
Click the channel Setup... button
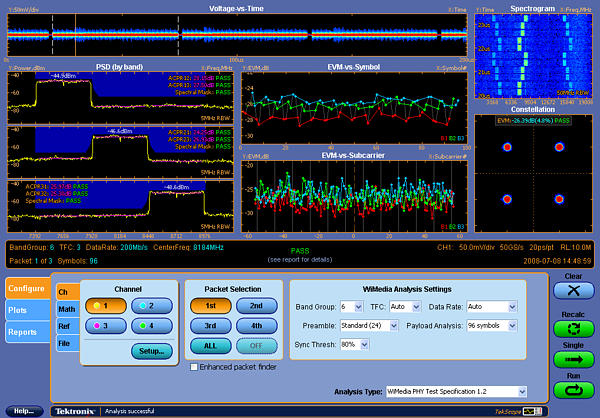pyautogui.click(x=151, y=351)
